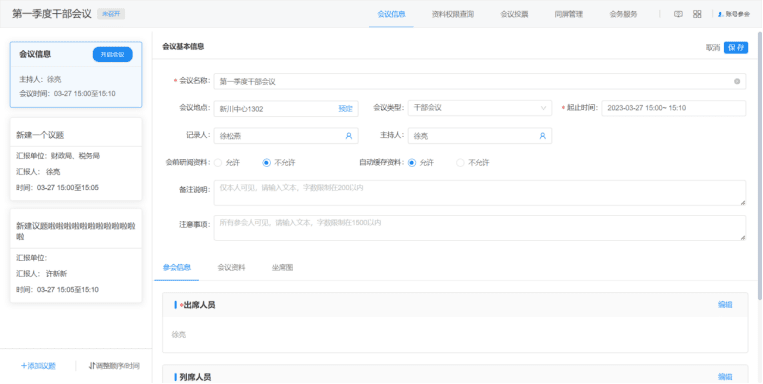
Task: Click the 备注说明 text area
Action: pos(479,193)
